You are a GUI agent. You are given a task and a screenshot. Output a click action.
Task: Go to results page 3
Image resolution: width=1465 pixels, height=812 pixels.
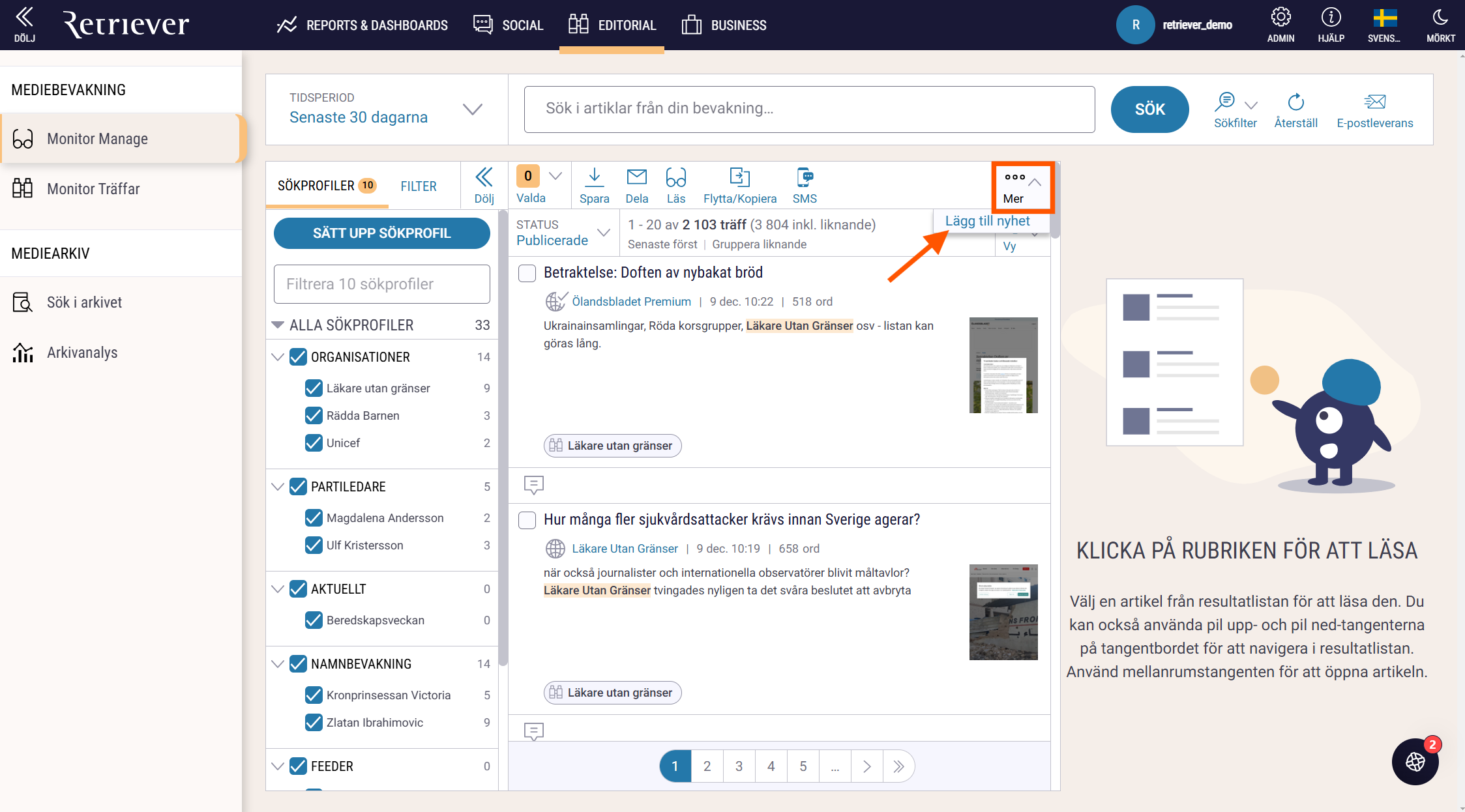click(739, 766)
